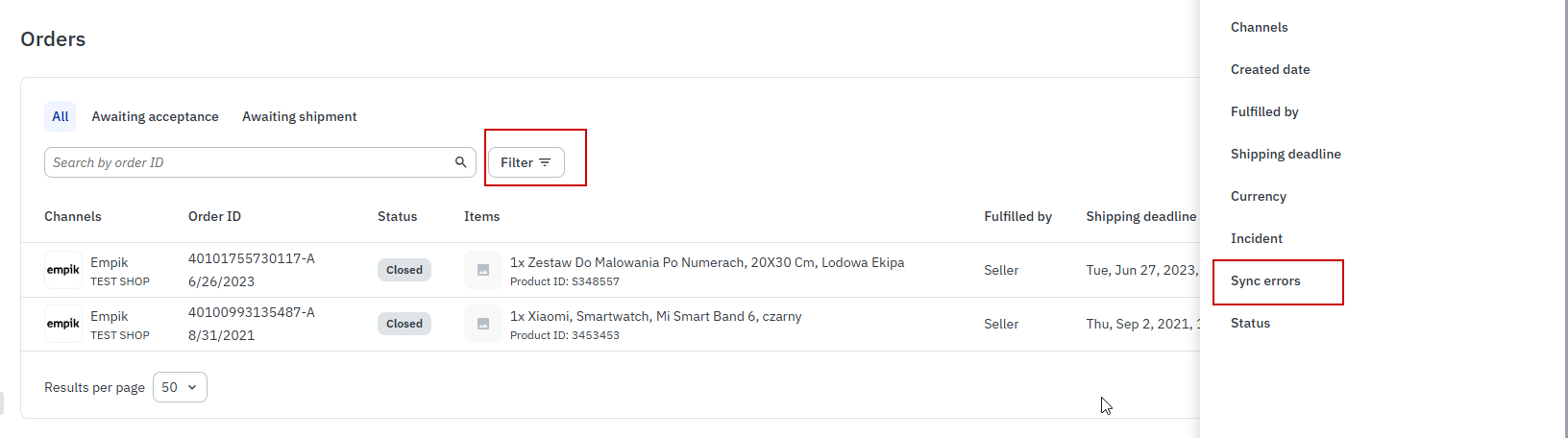Click the search magnifier icon

(461, 162)
